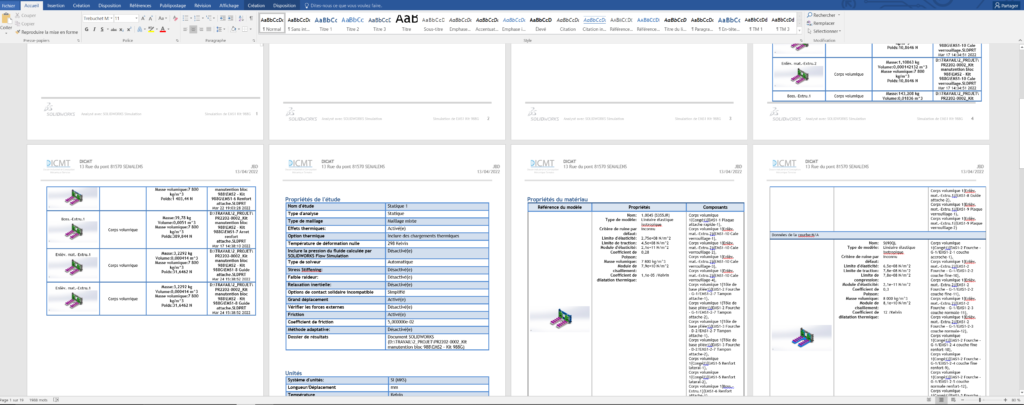This screenshot has height=405, width=1024.
Task: Decrease paragraph indent
Action: coord(223,18)
